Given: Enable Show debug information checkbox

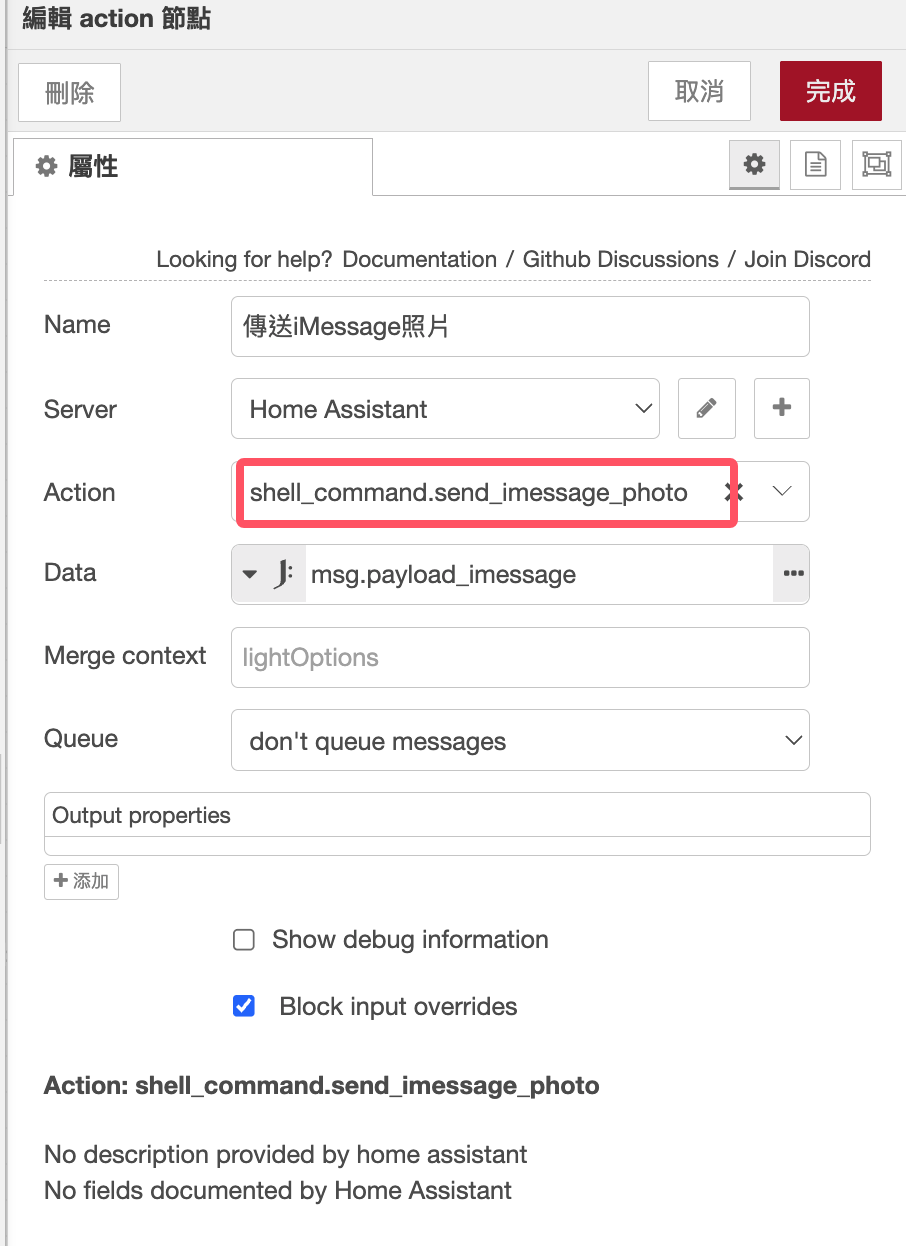Looking at the screenshot, I should 244,940.
